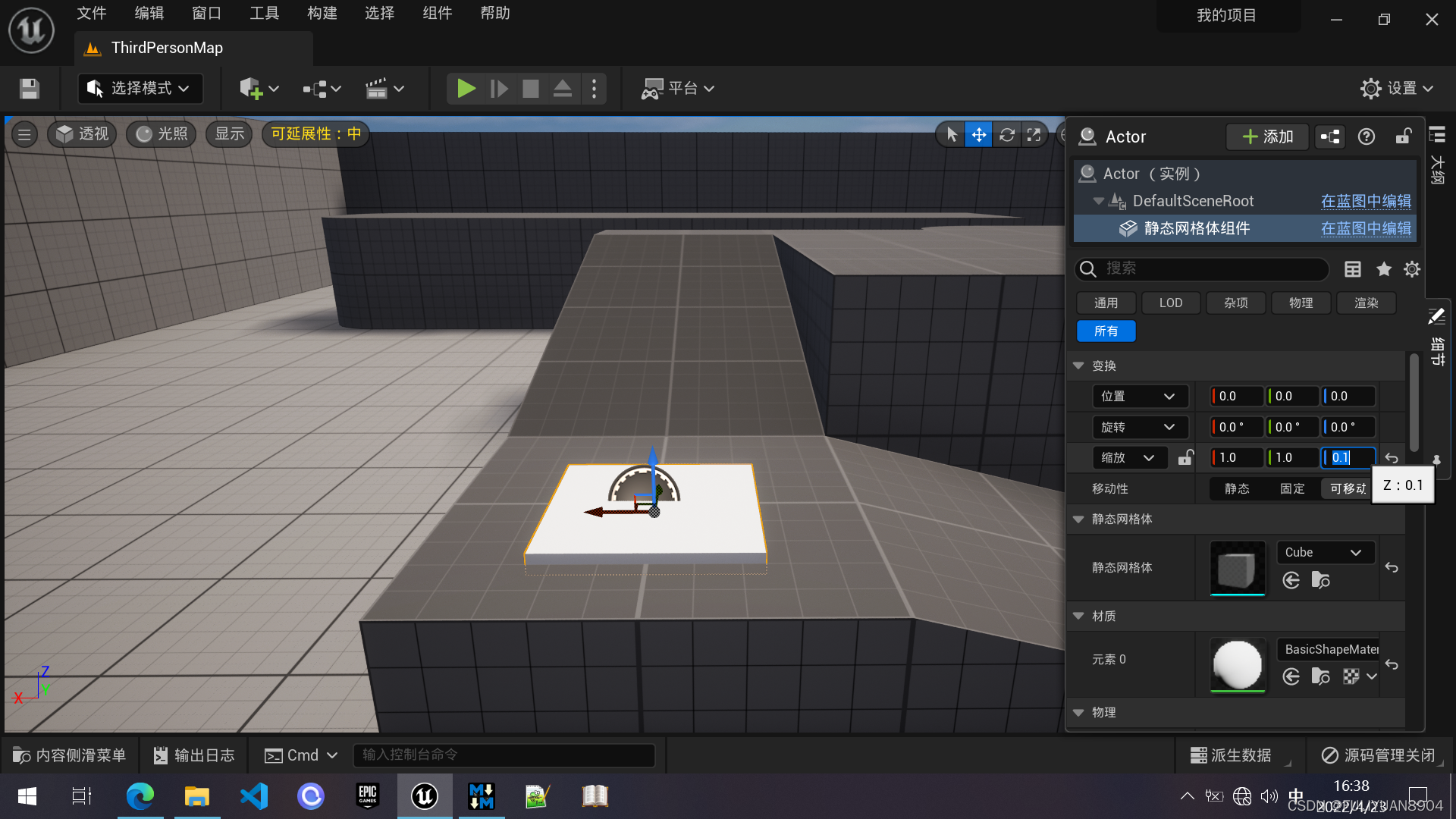Open the property matrix table view icon
Image resolution: width=1456 pixels, height=819 pixels.
point(1353,269)
